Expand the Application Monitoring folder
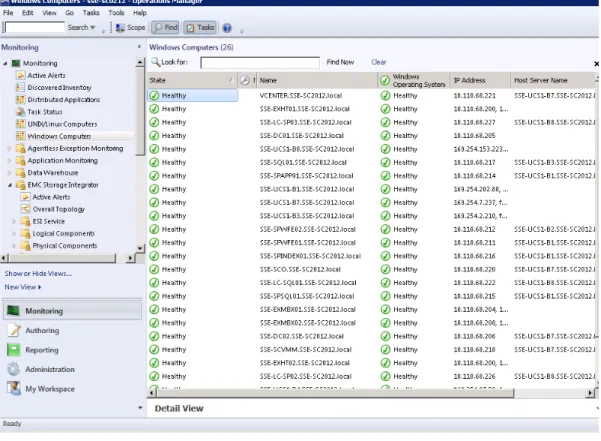The width and height of the screenshot is (601, 441). click(10, 161)
